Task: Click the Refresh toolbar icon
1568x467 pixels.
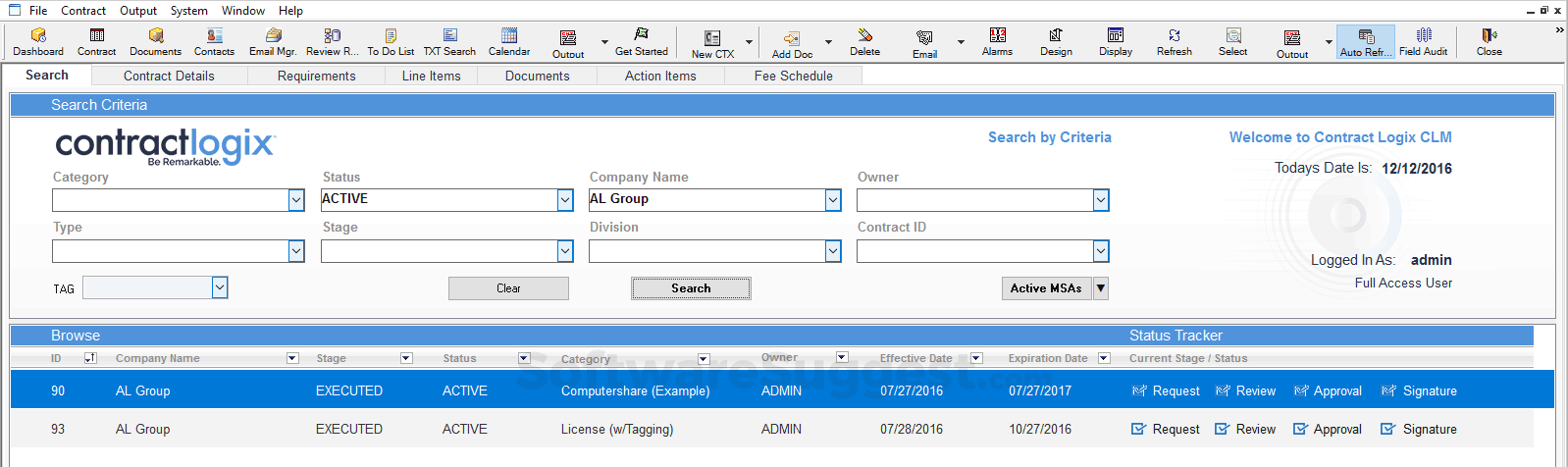Action: [1174, 41]
